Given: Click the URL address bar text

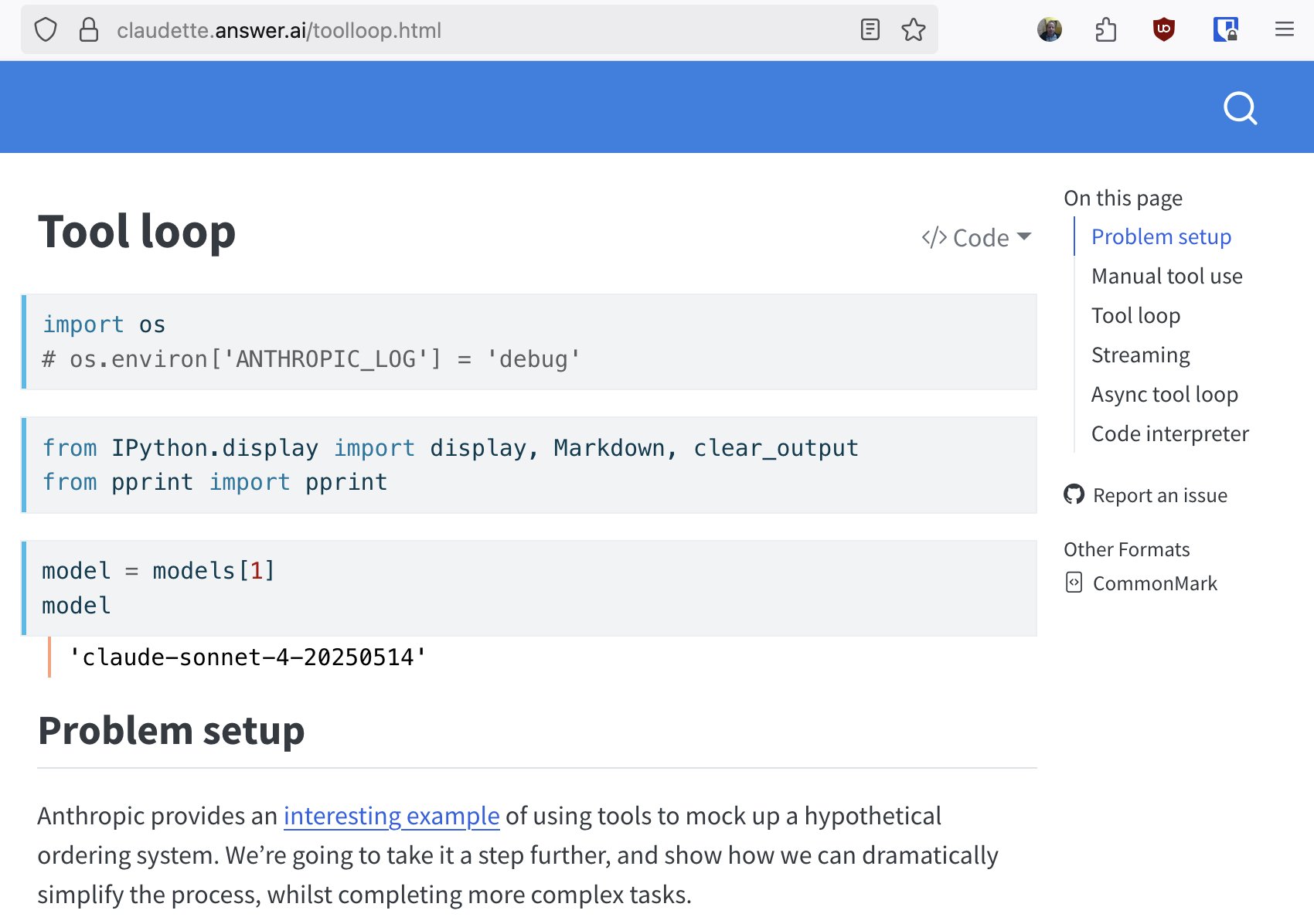Looking at the screenshot, I should pos(279,30).
